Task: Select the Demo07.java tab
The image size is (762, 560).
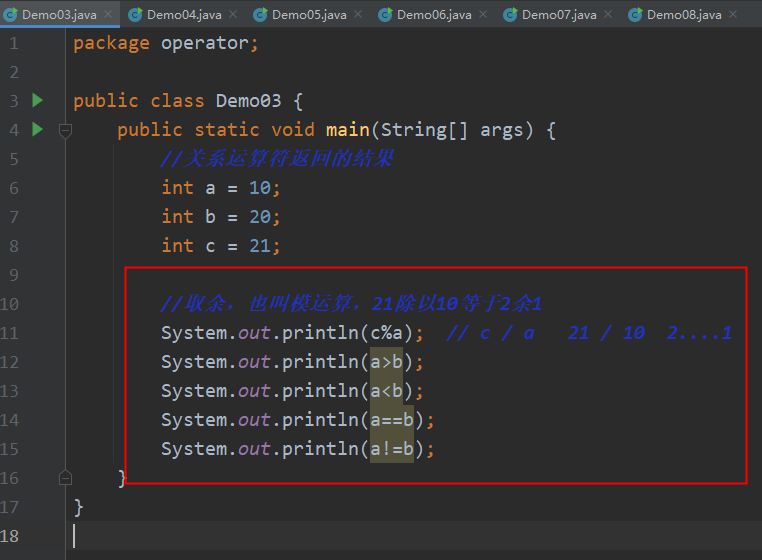Action: pyautogui.click(x=559, y=15)
